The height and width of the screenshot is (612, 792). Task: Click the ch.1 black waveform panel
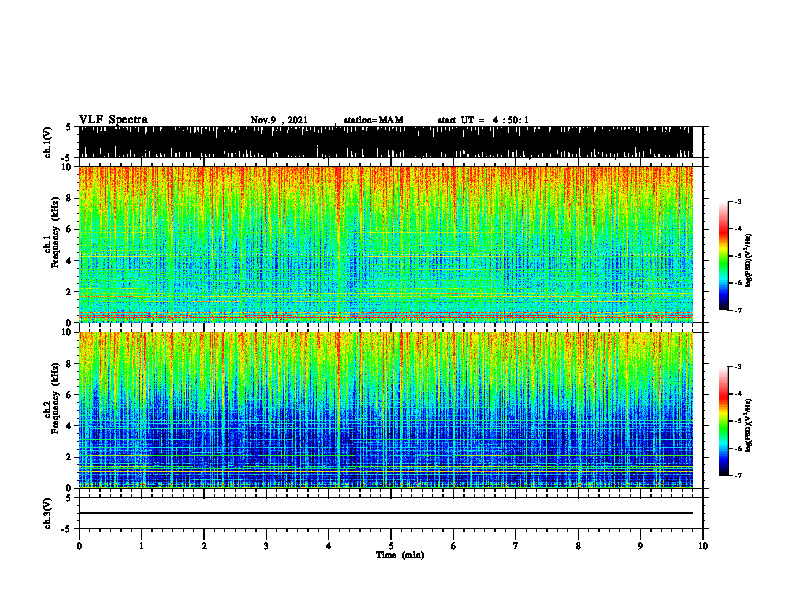coord(385,142)
